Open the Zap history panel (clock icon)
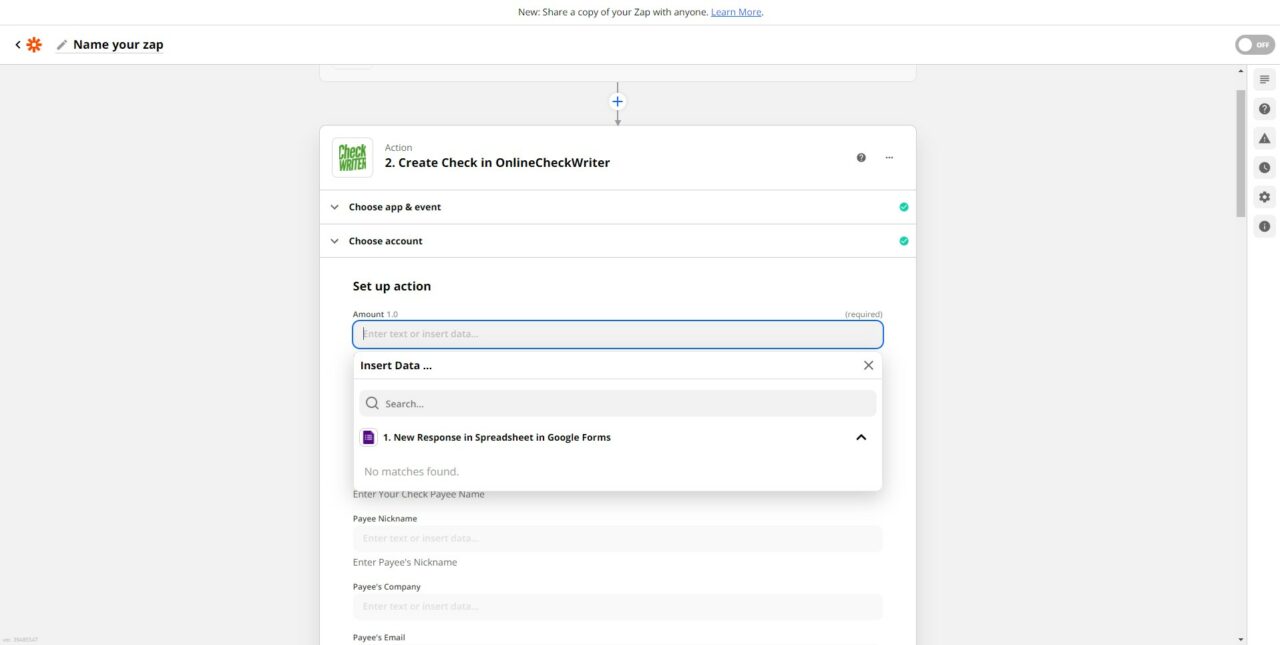 pyautogui.click(x=1263, y=167)
